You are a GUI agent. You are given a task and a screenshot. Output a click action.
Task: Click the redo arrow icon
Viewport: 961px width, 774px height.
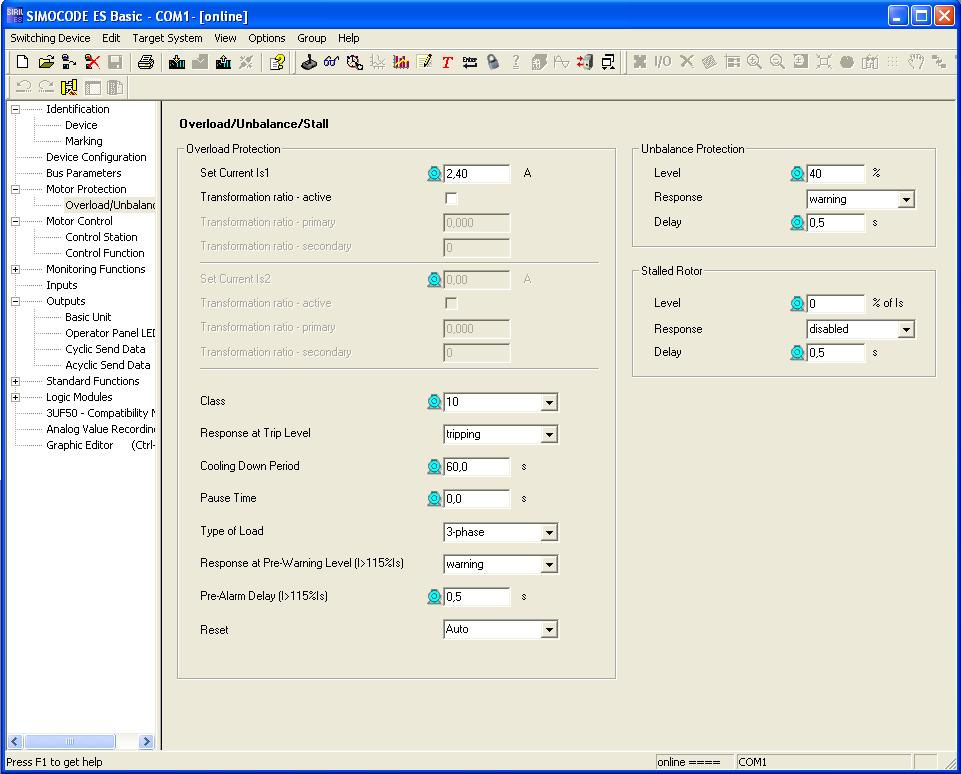46,88
